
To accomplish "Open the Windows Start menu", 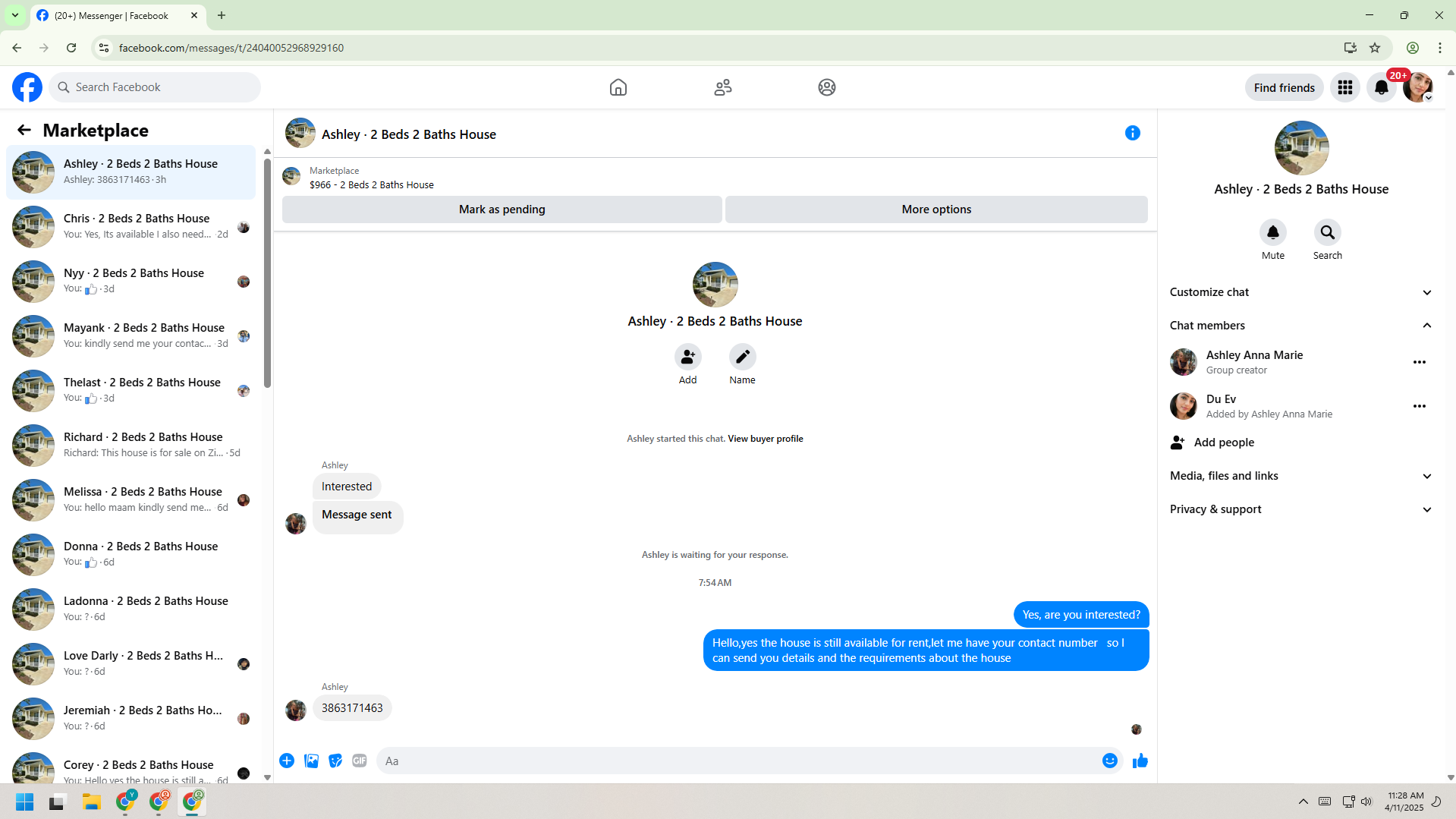I will [24, 802].
